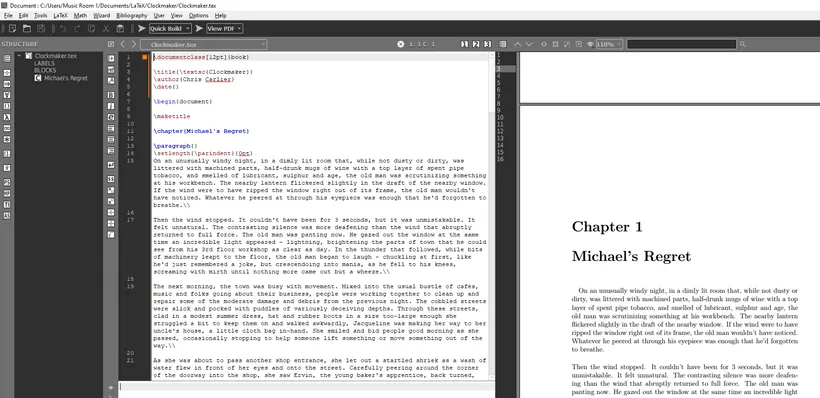
Task: Open the Help menu
Action: (x=221, y=16)
